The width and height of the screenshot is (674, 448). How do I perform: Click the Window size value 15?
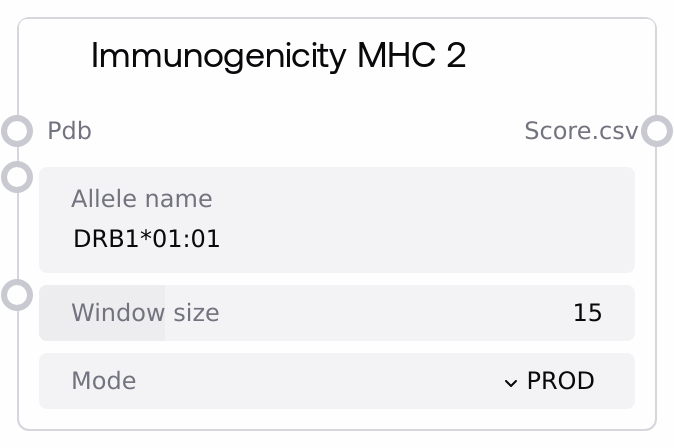pyautogui.click(x=587, y=313)
